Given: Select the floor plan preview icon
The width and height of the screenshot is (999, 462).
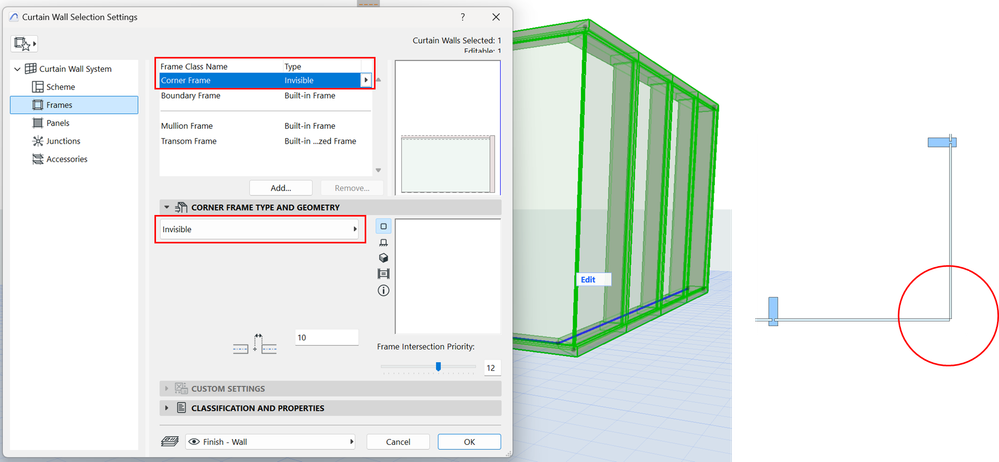Looking at the screenshot, I should [x=384, y=226].
